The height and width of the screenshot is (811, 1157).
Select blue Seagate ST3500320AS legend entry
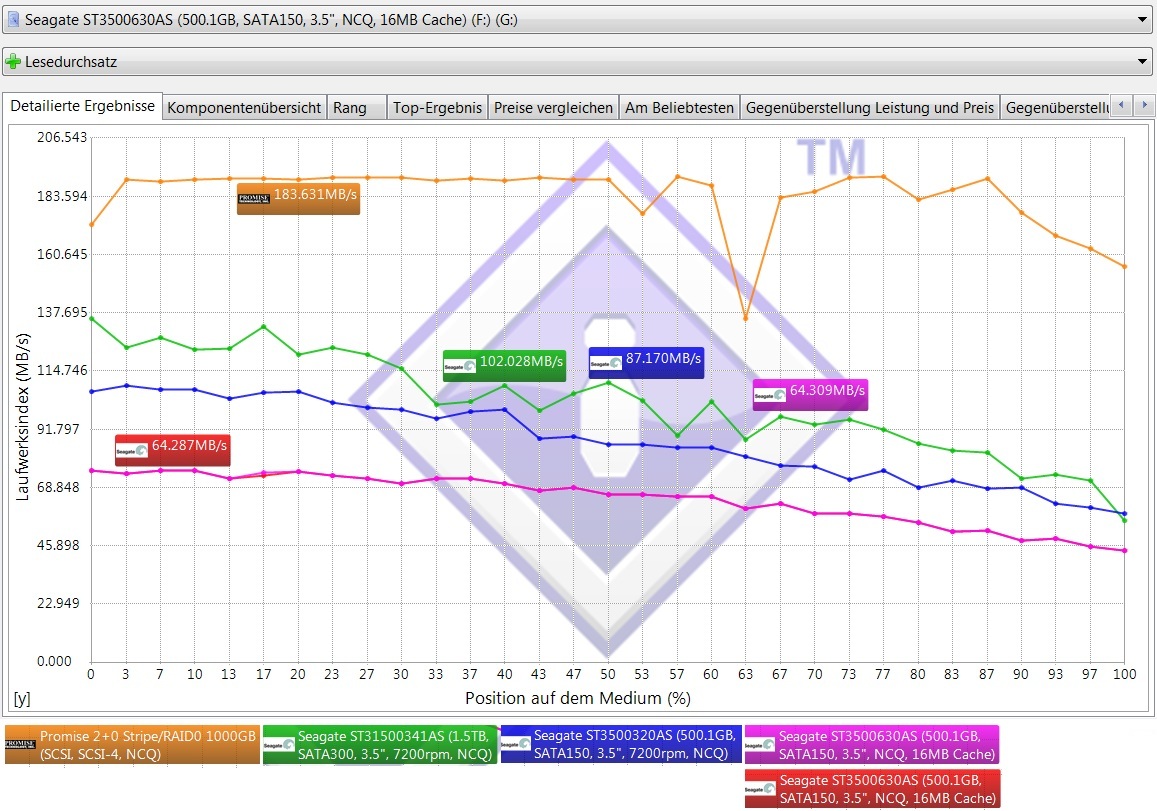621,744
